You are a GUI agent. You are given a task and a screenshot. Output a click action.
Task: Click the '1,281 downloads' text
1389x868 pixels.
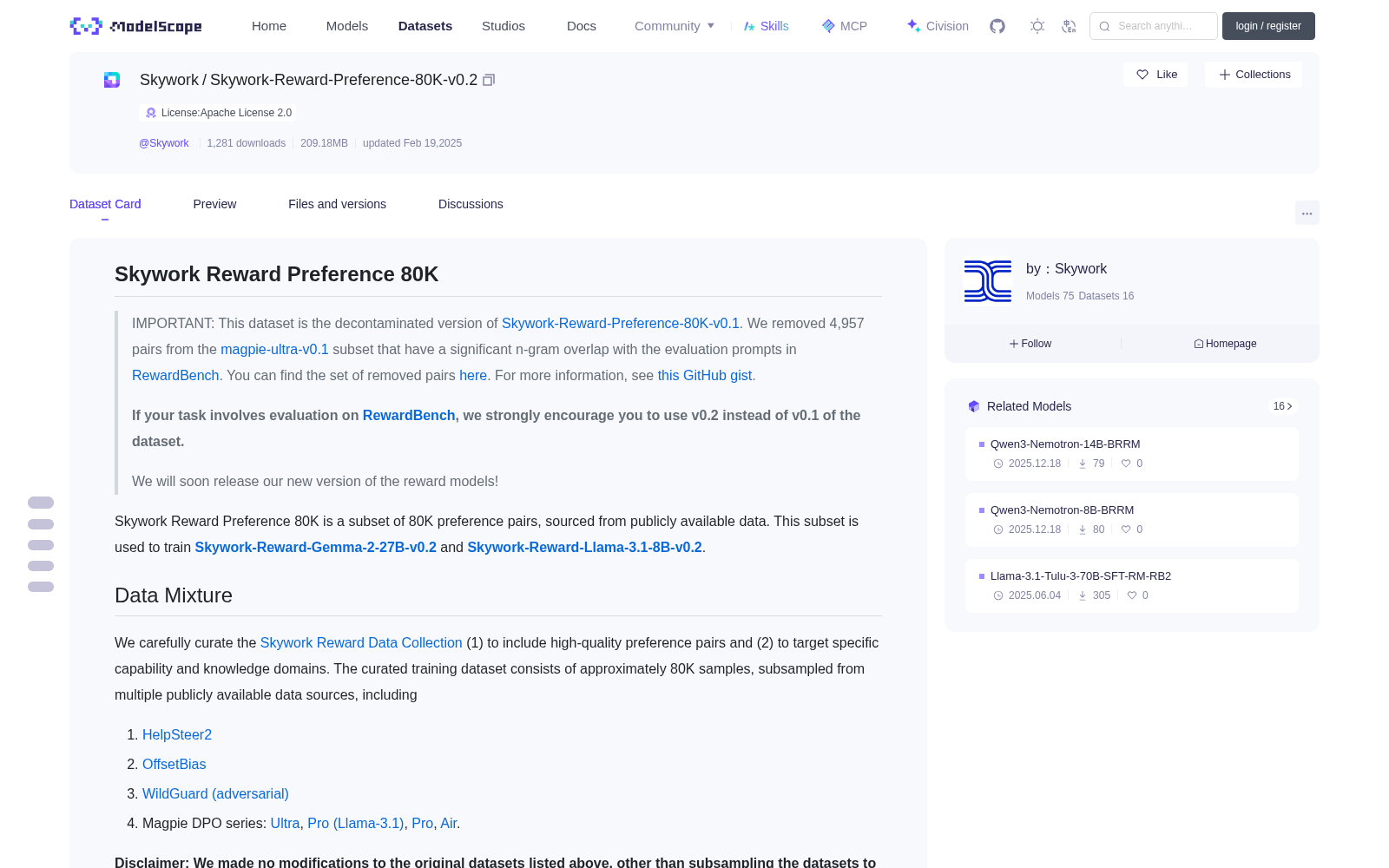tap(247, 143)
